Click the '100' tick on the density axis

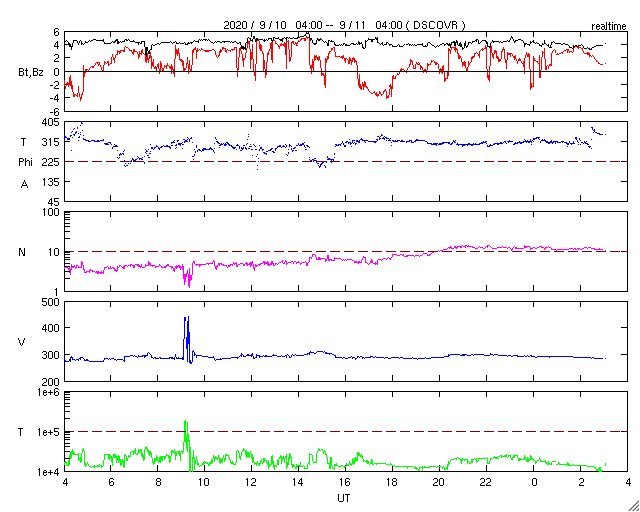(52, 213)
